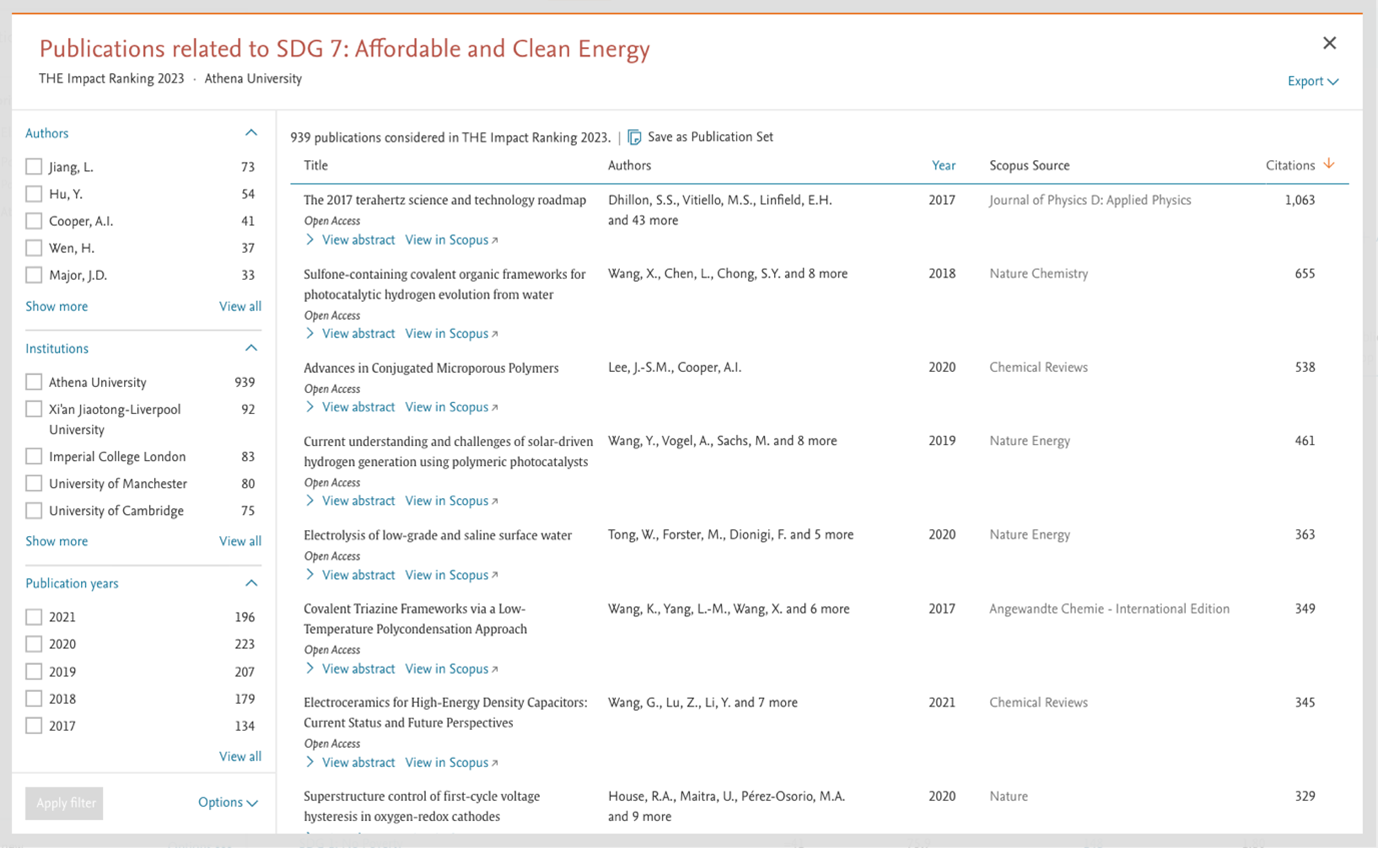Select the 2021 publication year checkbox
Image resolution: width=1378 pixels, height=848 pixels.
[34, 617]
